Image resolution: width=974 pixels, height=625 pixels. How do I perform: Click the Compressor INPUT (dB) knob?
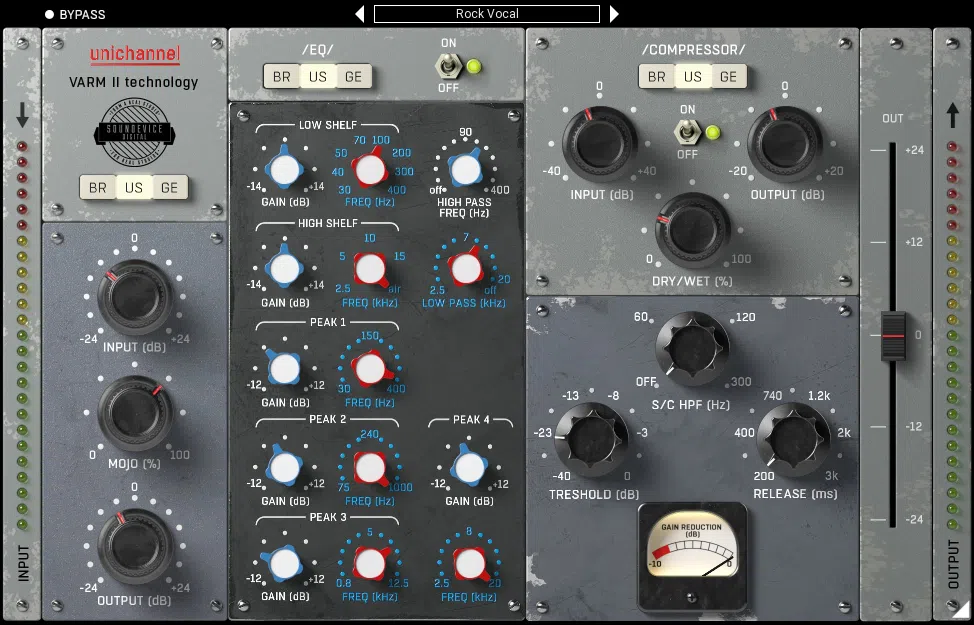[600, 144]
